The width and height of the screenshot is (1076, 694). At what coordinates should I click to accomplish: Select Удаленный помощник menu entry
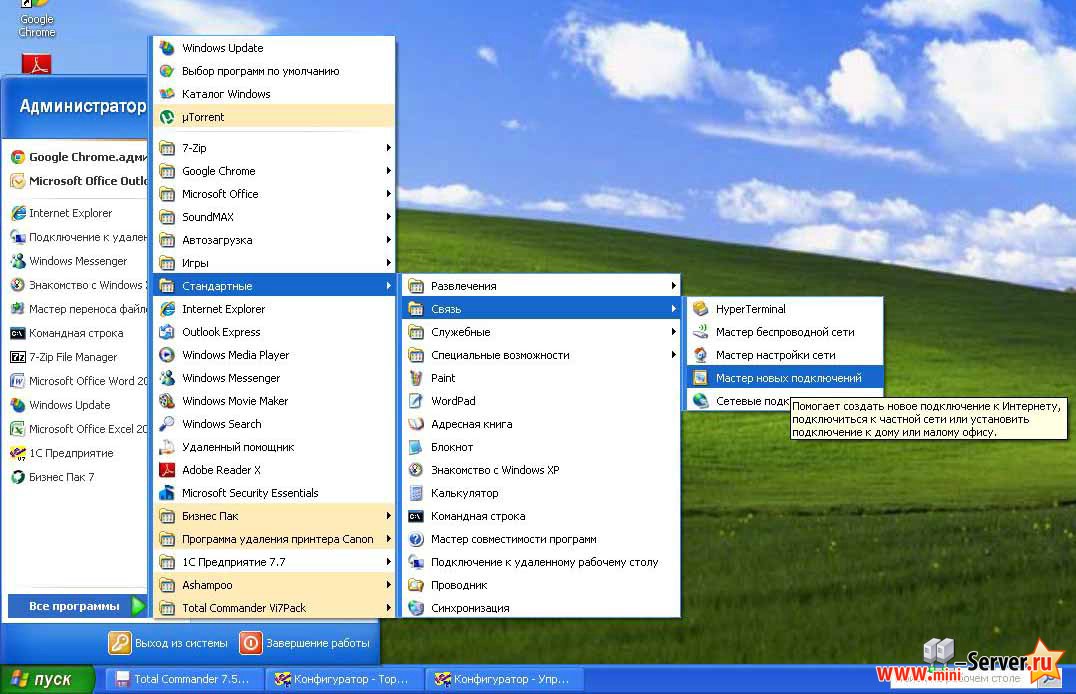(x=274, y=447)
